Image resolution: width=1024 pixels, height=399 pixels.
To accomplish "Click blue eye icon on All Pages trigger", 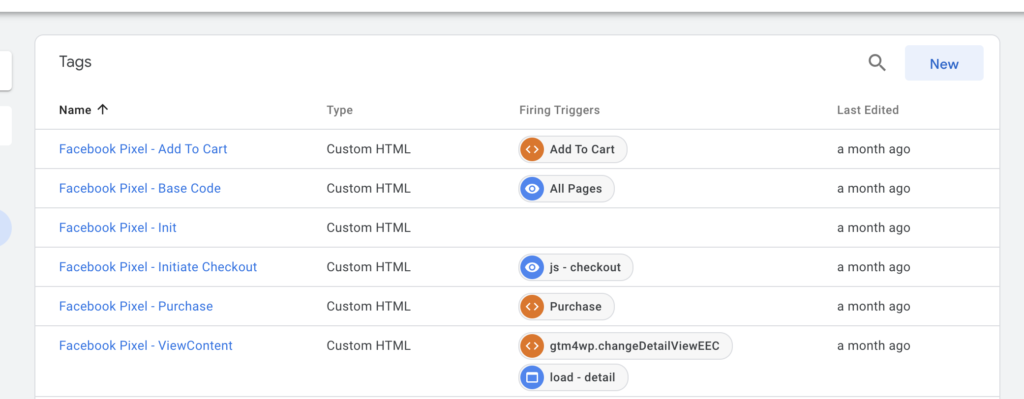I will click(x=532, y=188).
